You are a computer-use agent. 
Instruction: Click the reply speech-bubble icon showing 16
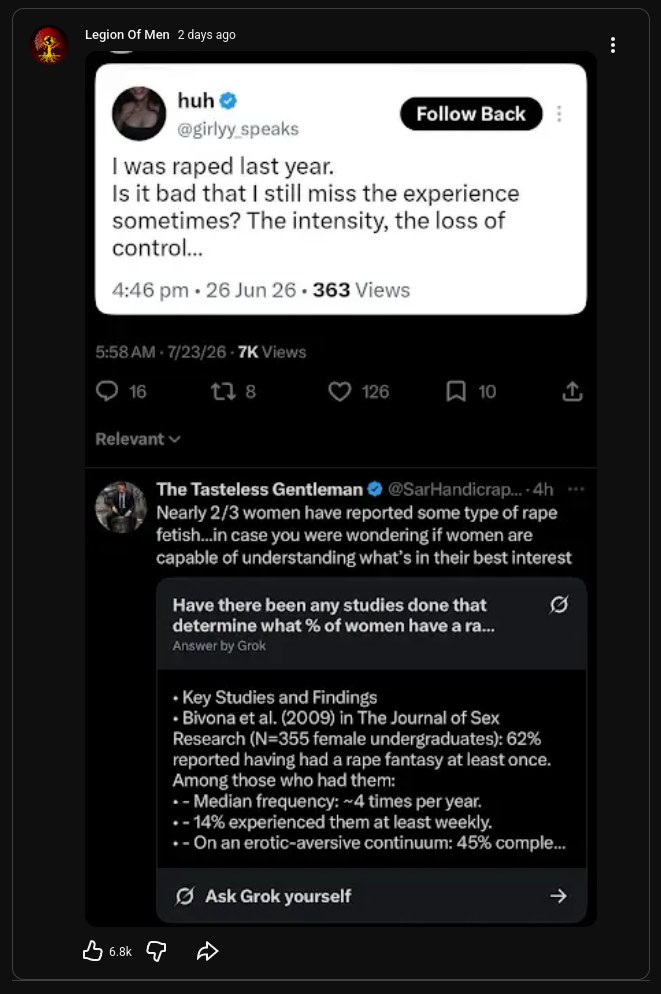pos(107,391)
